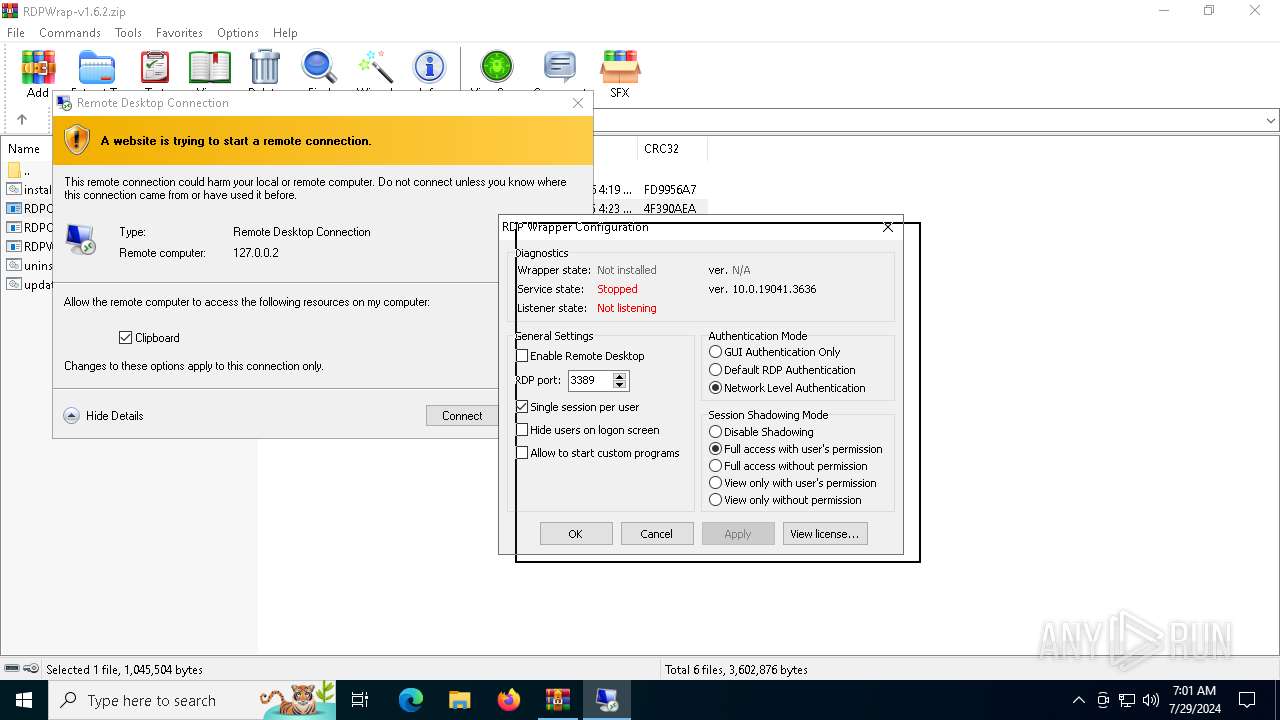This screenshot has width=1280, height=720.
Task: Sort by the Name column header
Action: pyautogui.click(x=24, y=149)
